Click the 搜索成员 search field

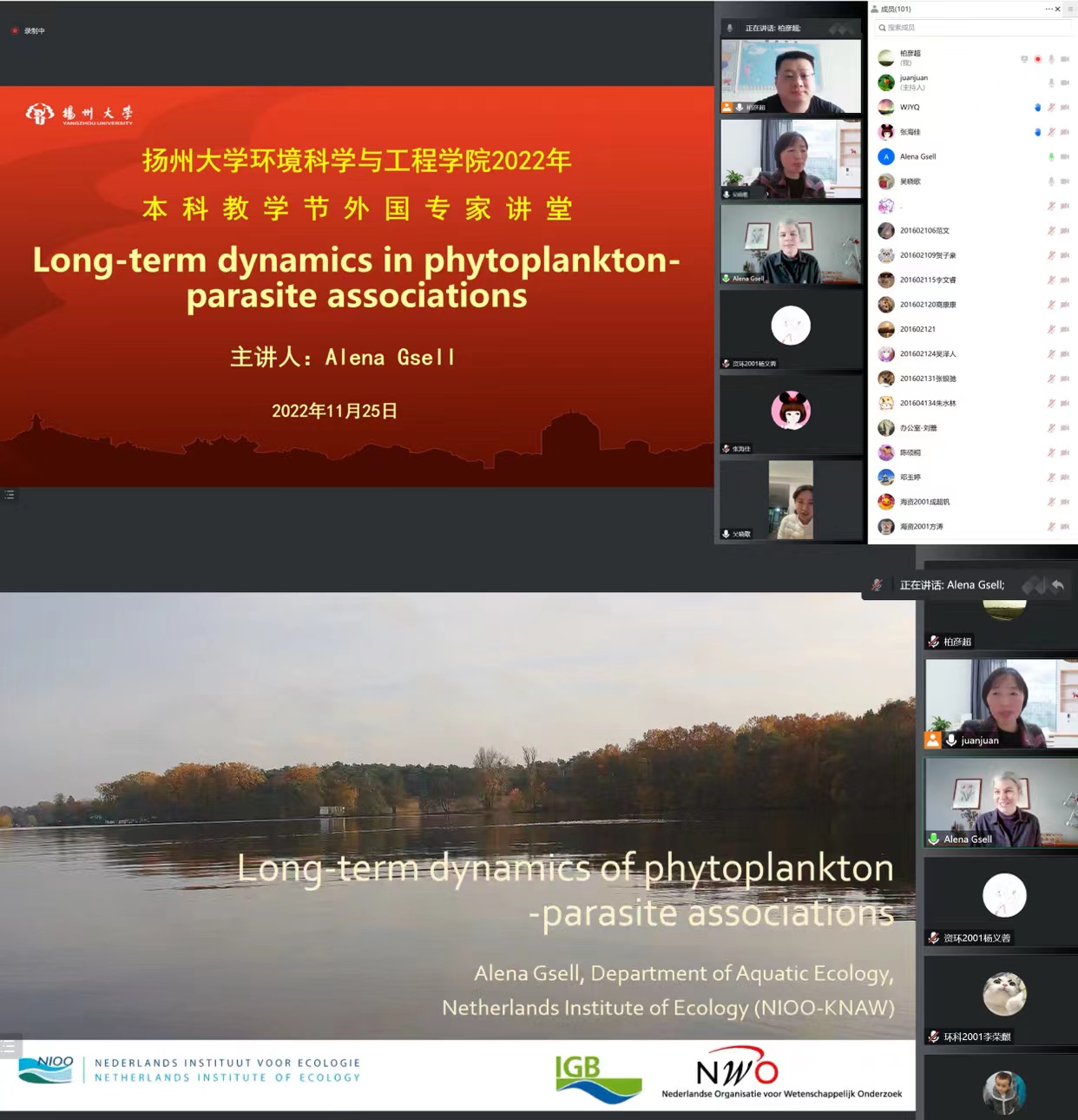pos(972,28)
